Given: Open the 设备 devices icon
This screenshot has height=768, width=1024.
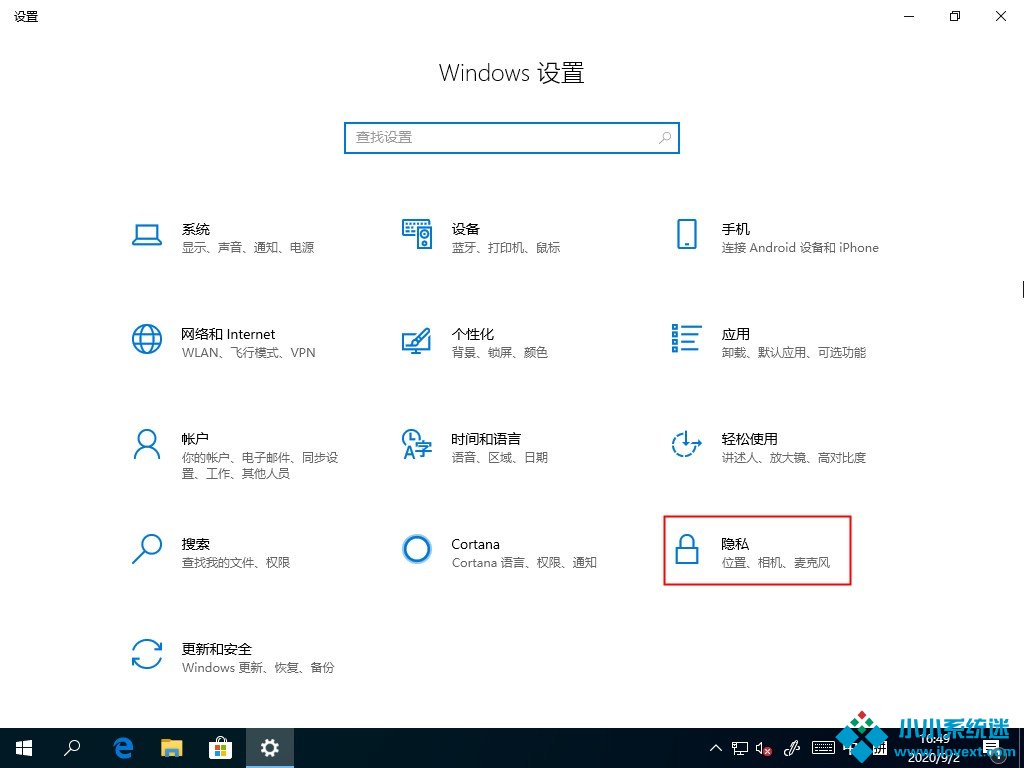Looking at the screenshot, I should coord(417,234).
